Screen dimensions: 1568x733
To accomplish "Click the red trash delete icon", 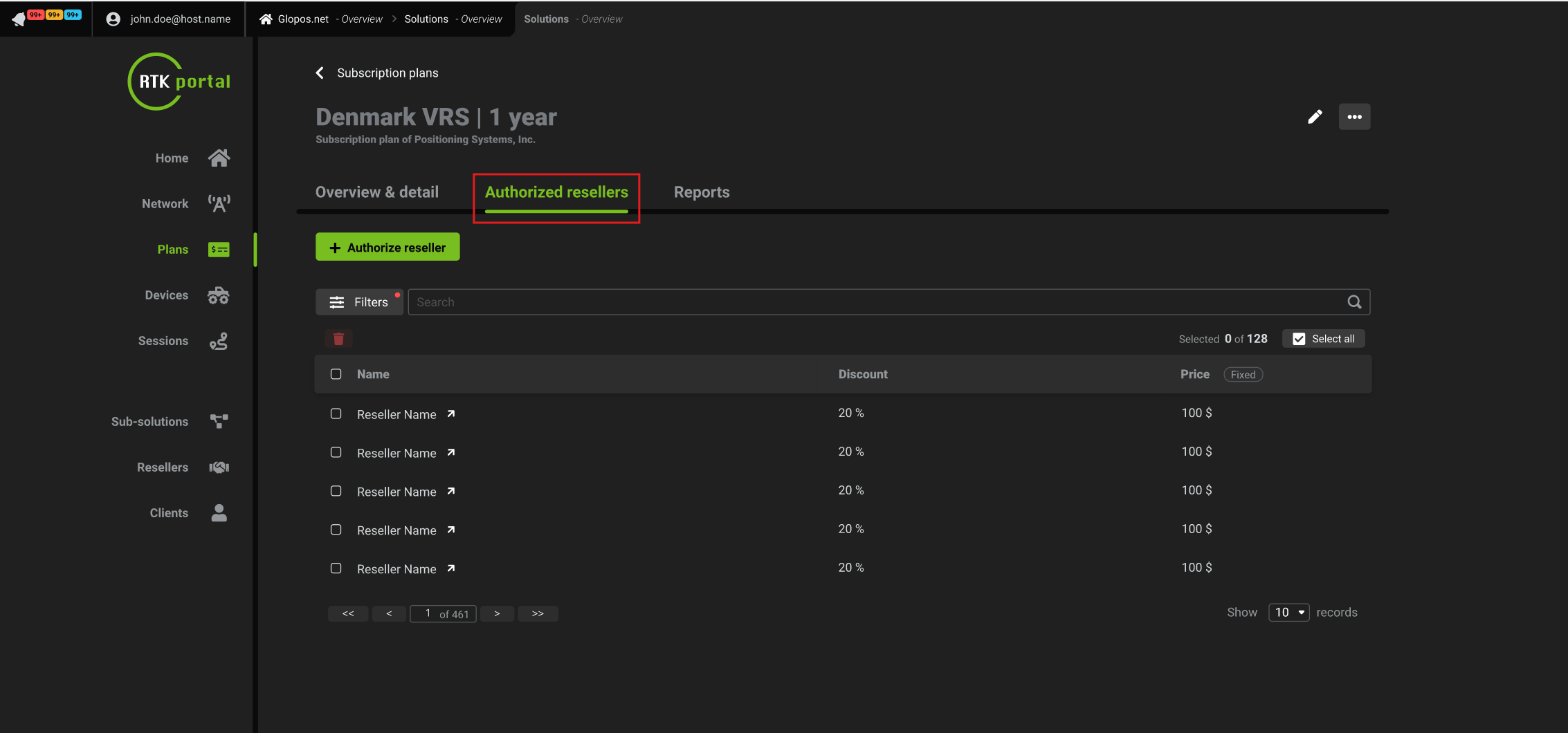I will 338,339.
